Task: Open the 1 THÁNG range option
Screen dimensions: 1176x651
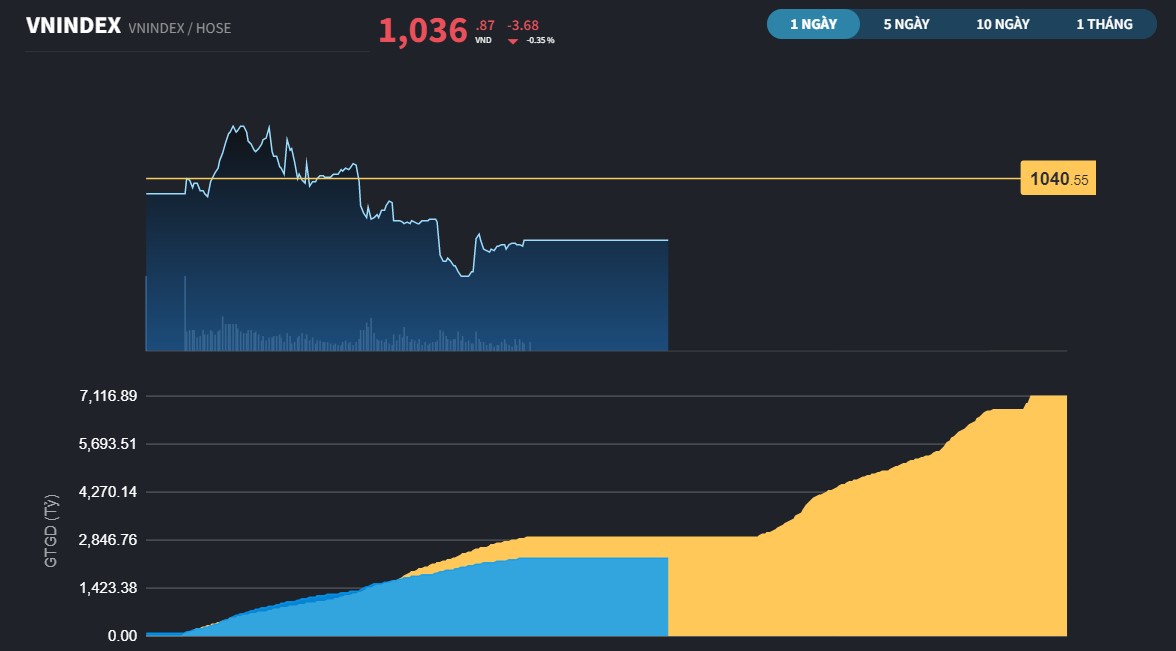Action: [1103, 23]
